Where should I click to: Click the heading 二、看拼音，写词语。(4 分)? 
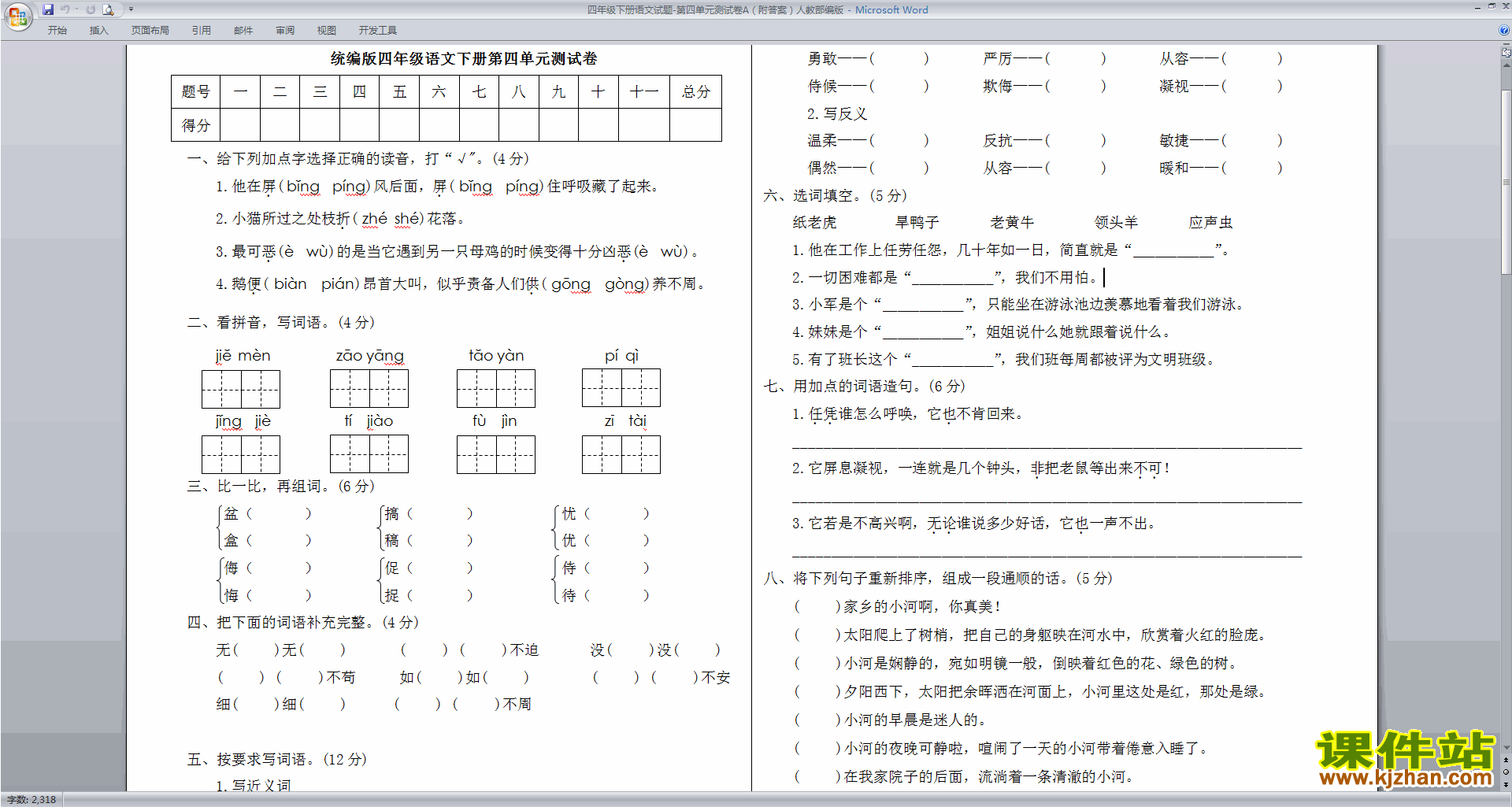[x=281, y=323]
